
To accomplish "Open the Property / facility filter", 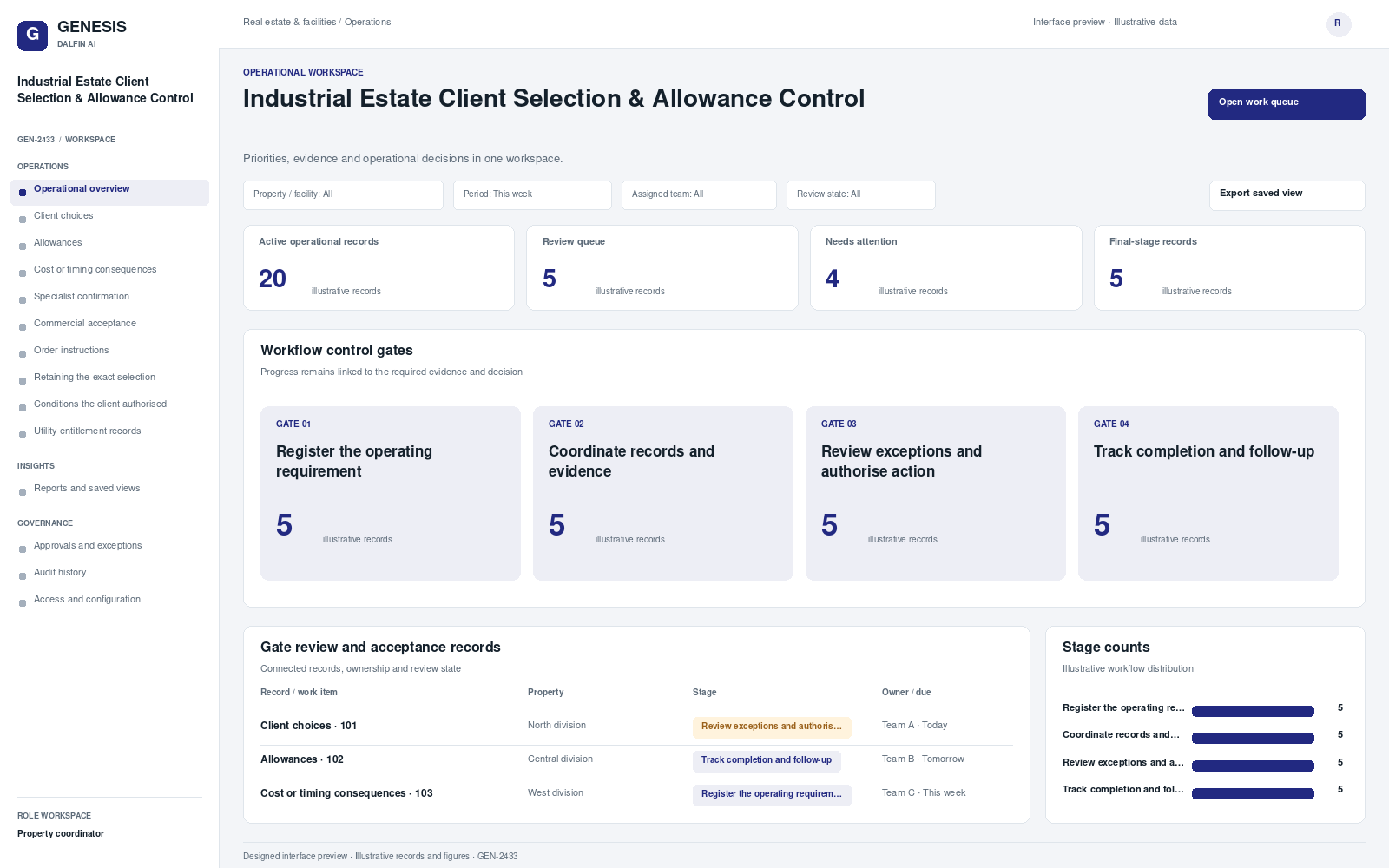I will click(343, 195).
